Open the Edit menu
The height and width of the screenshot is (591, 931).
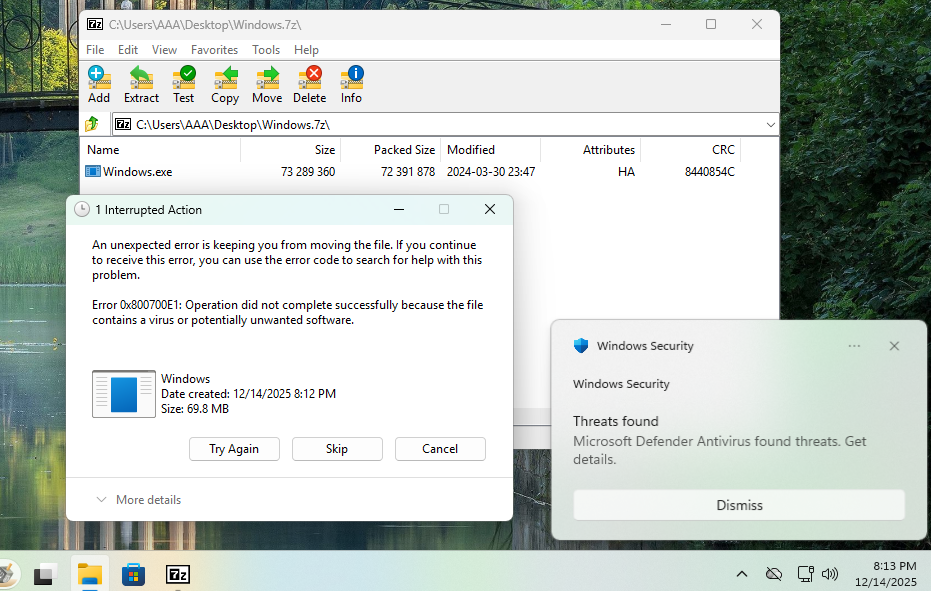click(128, 50)
